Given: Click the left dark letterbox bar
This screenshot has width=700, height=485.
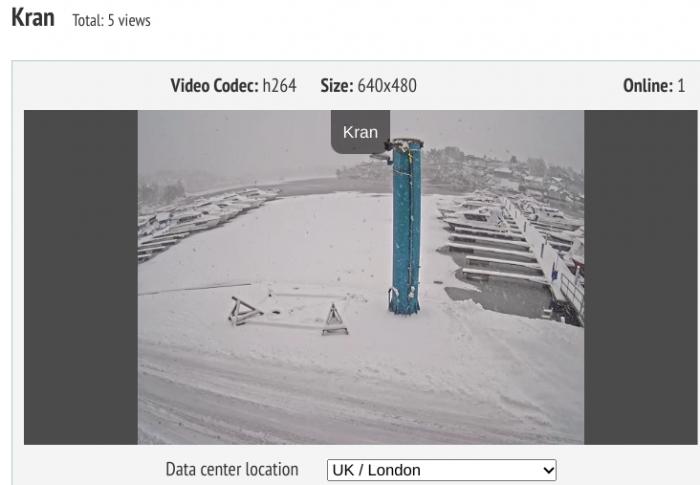Looking at the screenshot, I should (81, 277).
